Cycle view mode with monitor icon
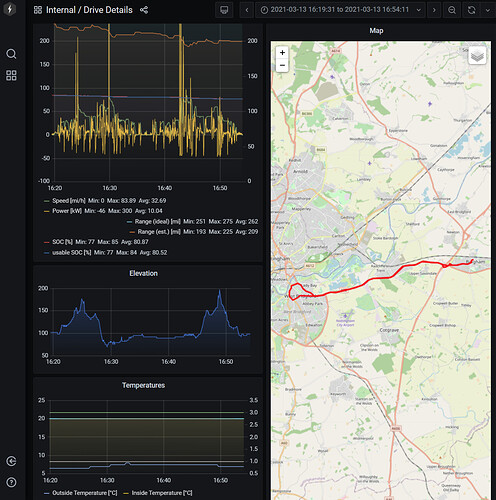 (x=224, y=10)
